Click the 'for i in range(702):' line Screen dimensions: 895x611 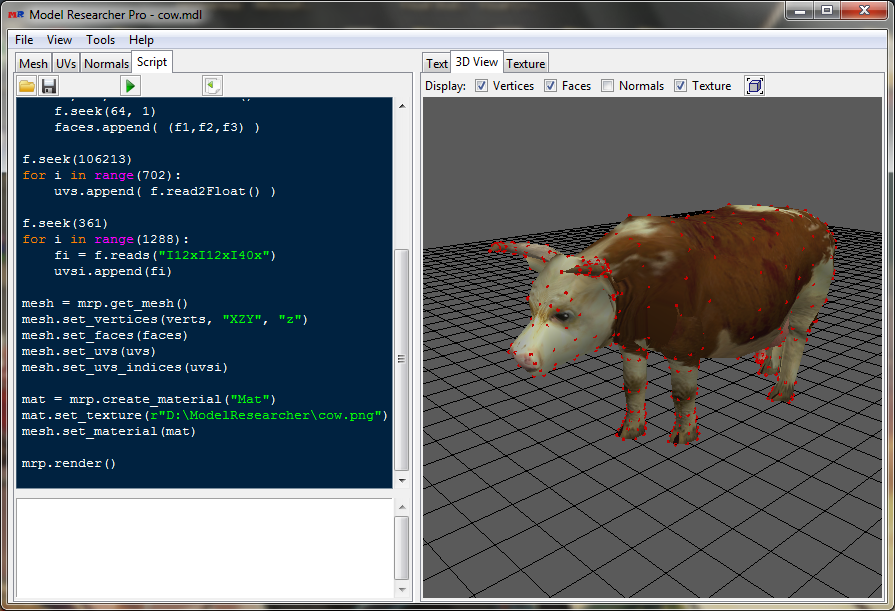tap(101, 175)
